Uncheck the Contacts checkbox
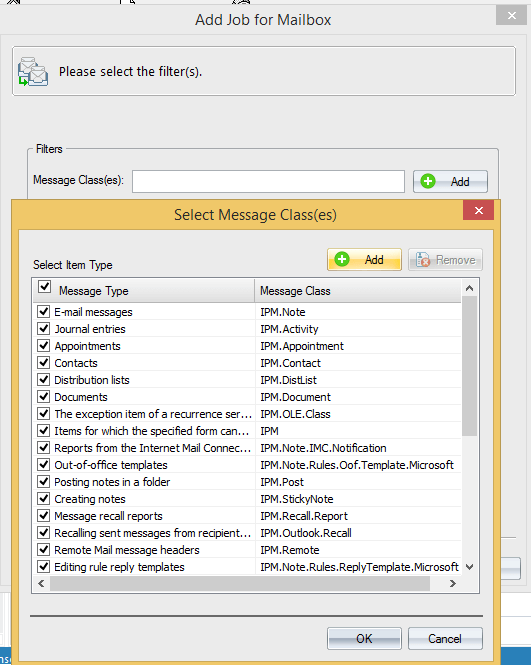 (x=43, y=363)
